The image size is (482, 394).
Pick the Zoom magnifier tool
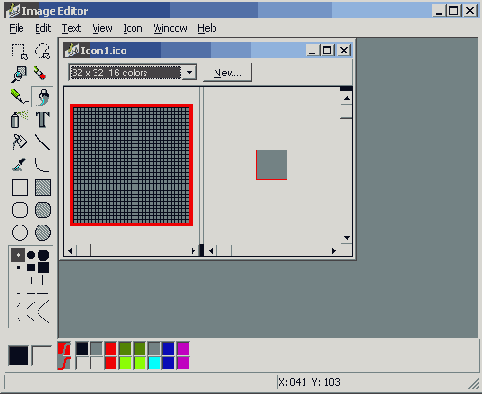(x=19, y=74)
